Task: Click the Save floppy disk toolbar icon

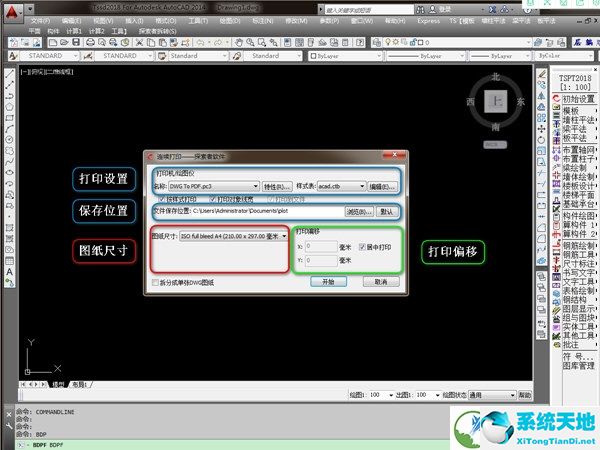Action: pos(76,42)
